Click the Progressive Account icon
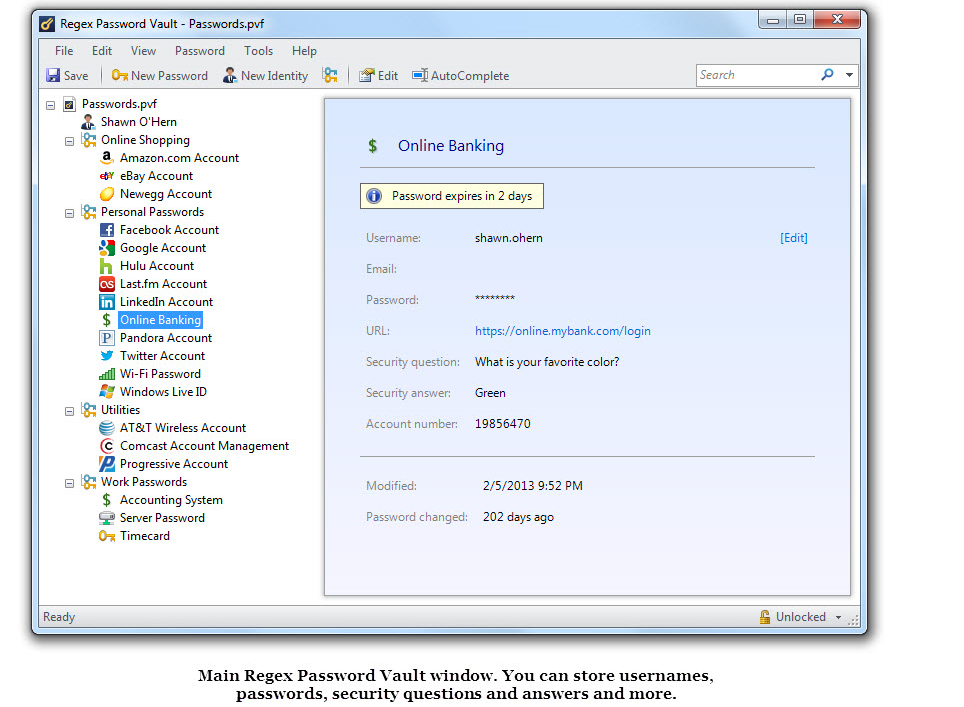Screen dimensions: 964x707 pos(106,464)
